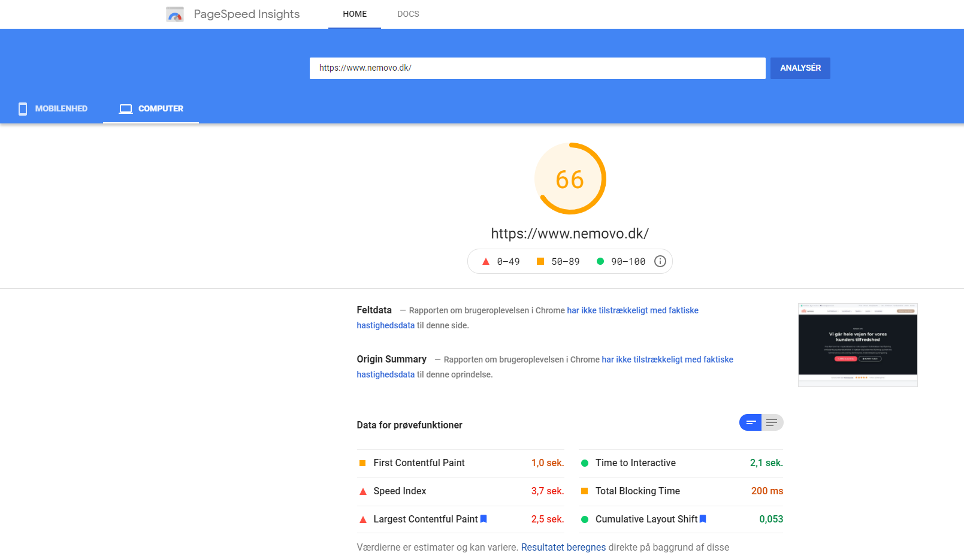Click the Cumulative Layout Shift green circle icon
Image resolution: width=964 pixels, height=554 pixels.
pyautogui.click(x=585, y=520)
